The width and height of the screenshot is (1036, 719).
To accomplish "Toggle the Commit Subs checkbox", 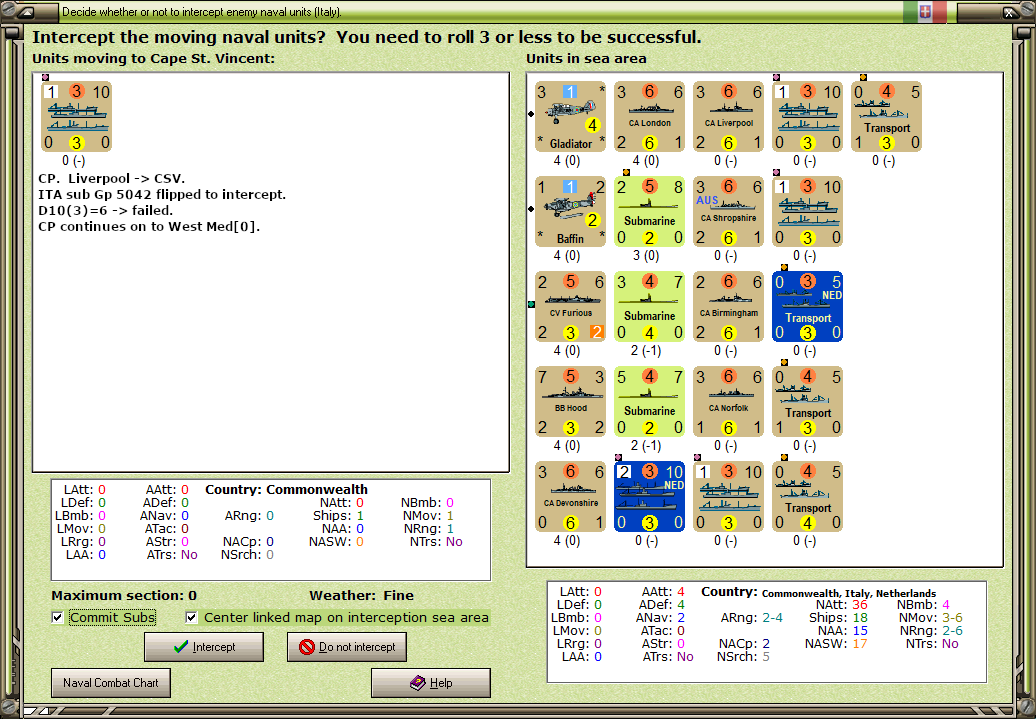I will (x=57, y=617).
